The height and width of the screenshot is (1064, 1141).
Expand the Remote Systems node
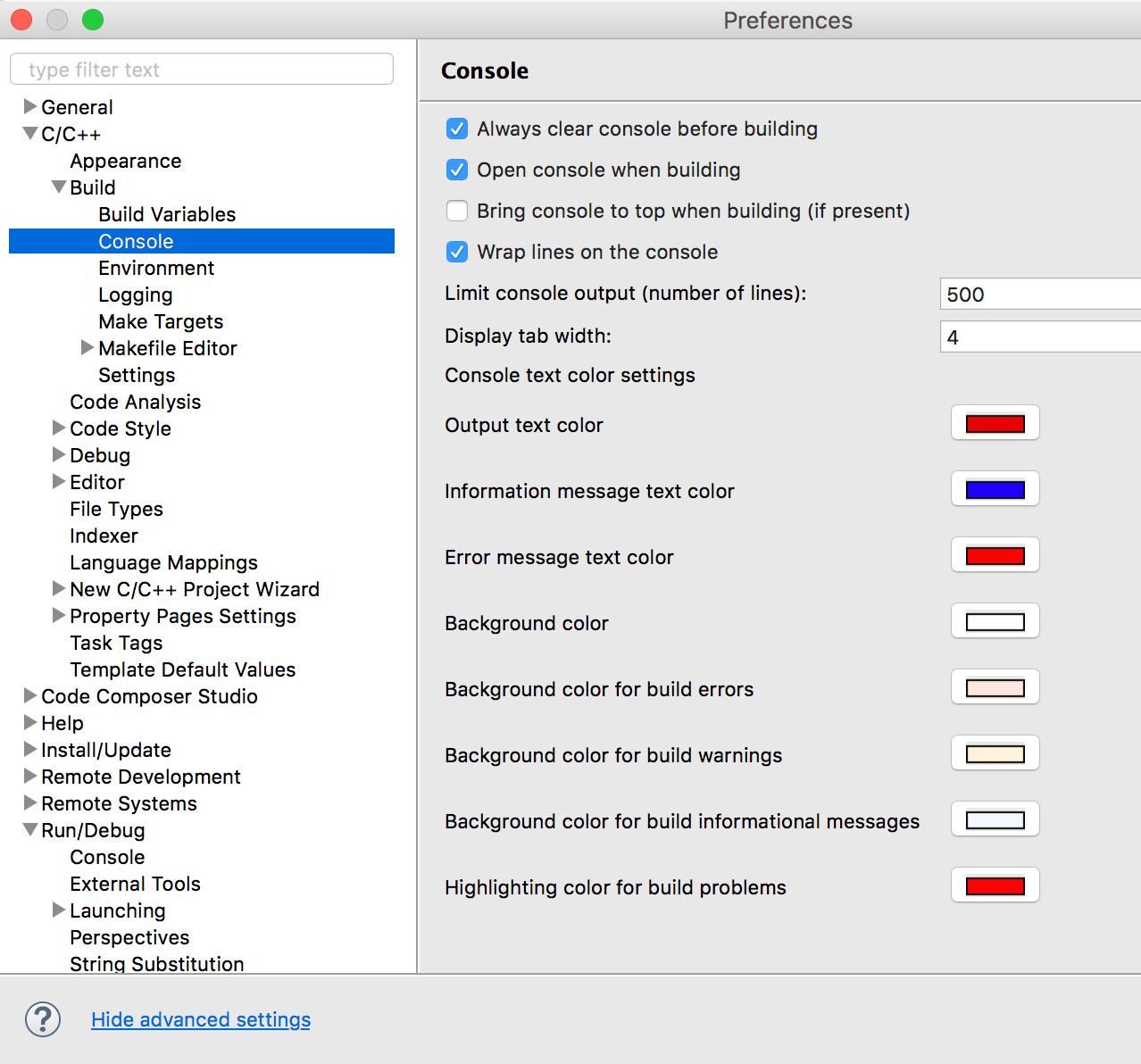pos(30,803)
